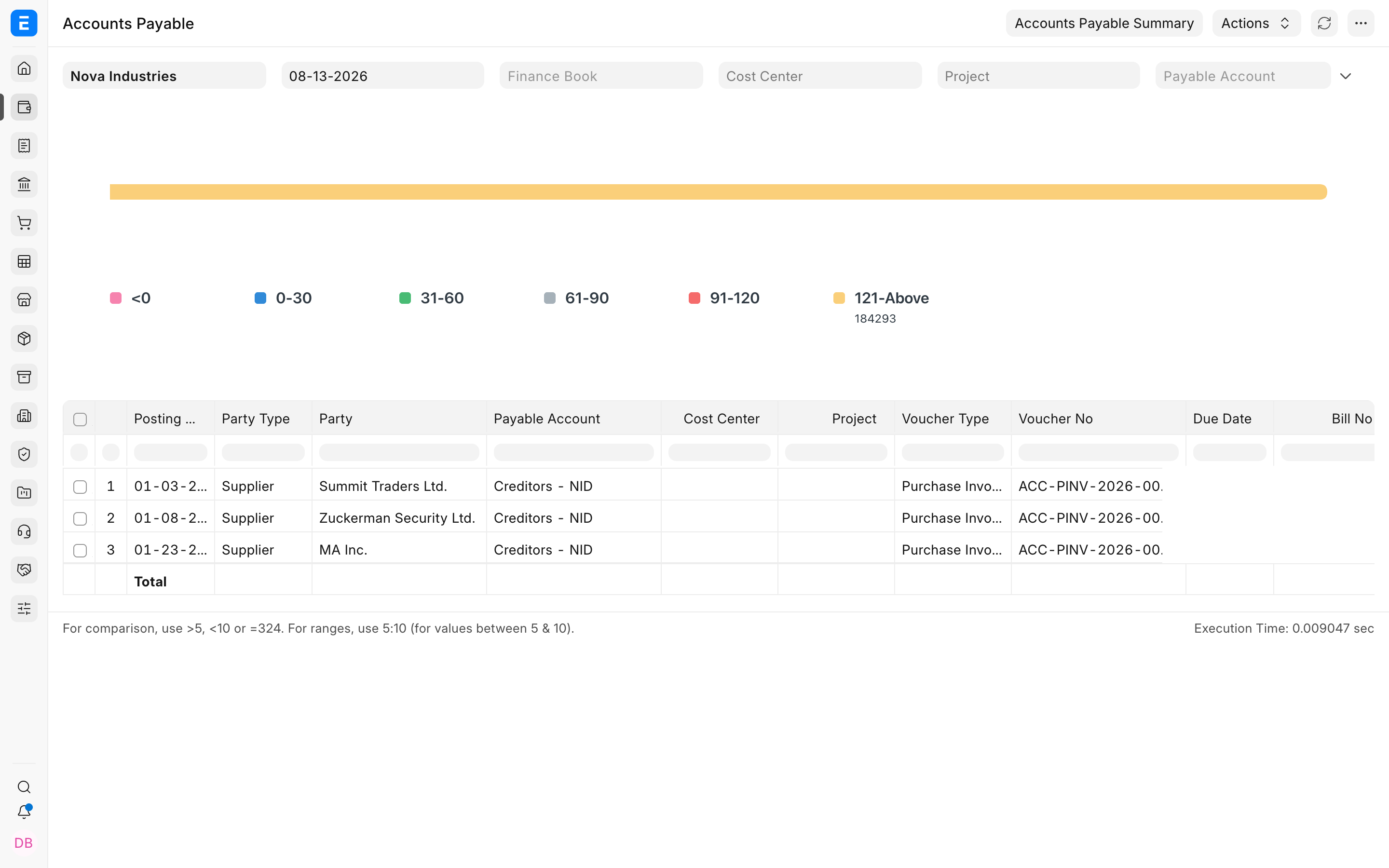Viewport: 1389px width, 868px height.
Task: Open the Cost Center filter field
Action: (x=819, y=76)
